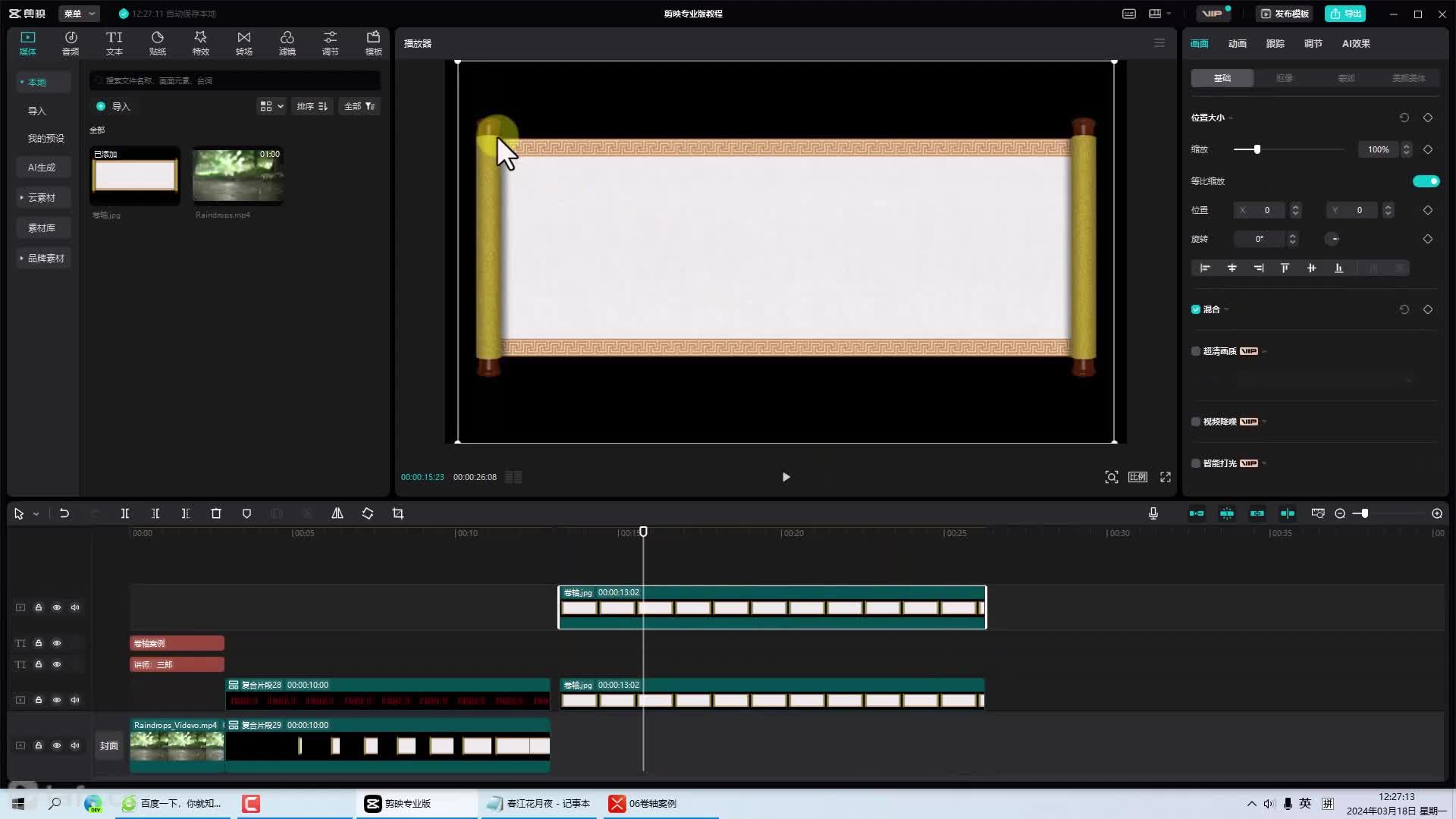1456x819 pixels.
Task: Start voice recording with microphone icon
Action: [1153, 513]
